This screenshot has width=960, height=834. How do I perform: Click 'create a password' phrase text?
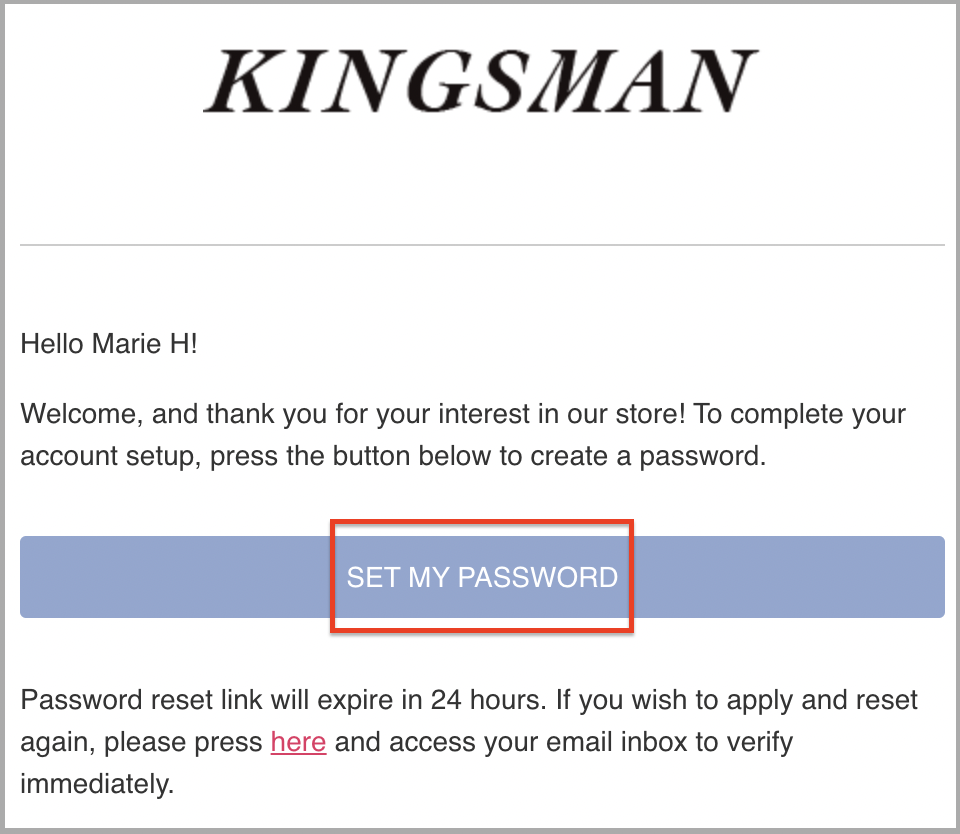pos(648,456)
